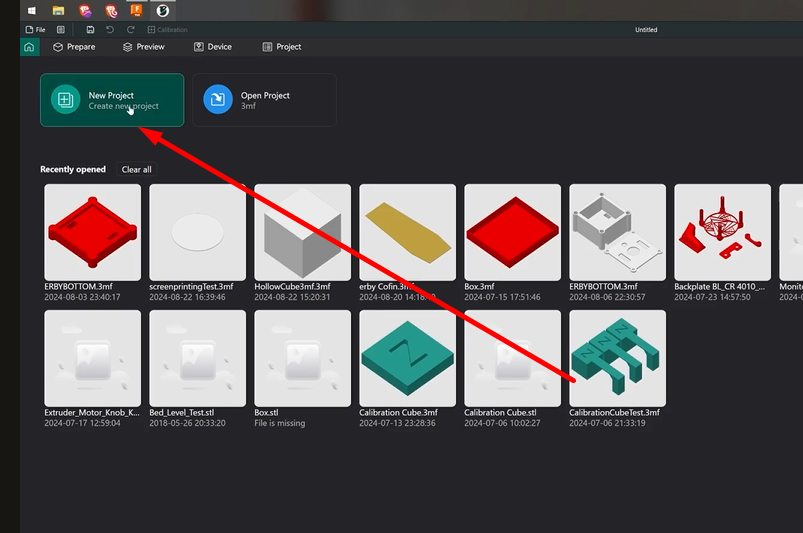Click the CalibrationCubeTest.3mf file name

615,413
